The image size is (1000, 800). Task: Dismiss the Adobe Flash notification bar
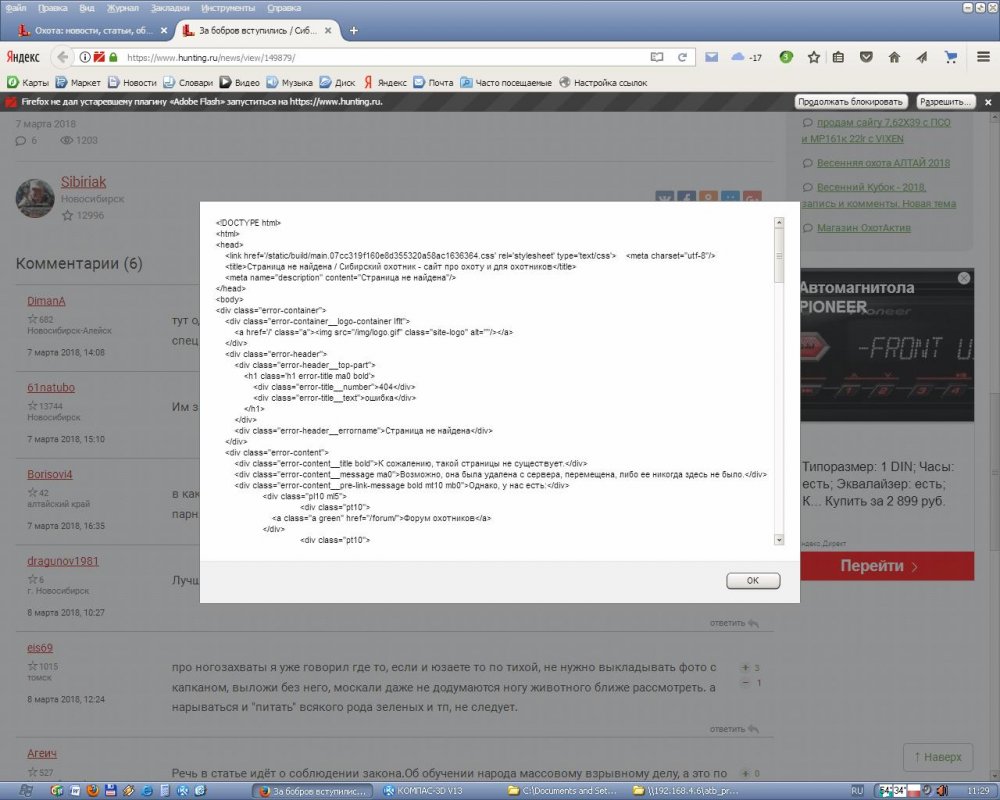988,102
